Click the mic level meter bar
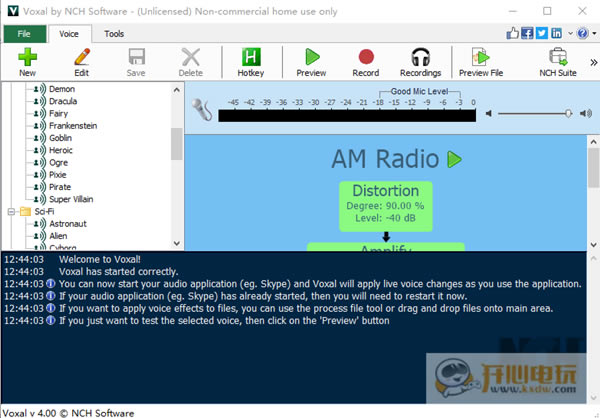The image size is (600, 418). 347,116
